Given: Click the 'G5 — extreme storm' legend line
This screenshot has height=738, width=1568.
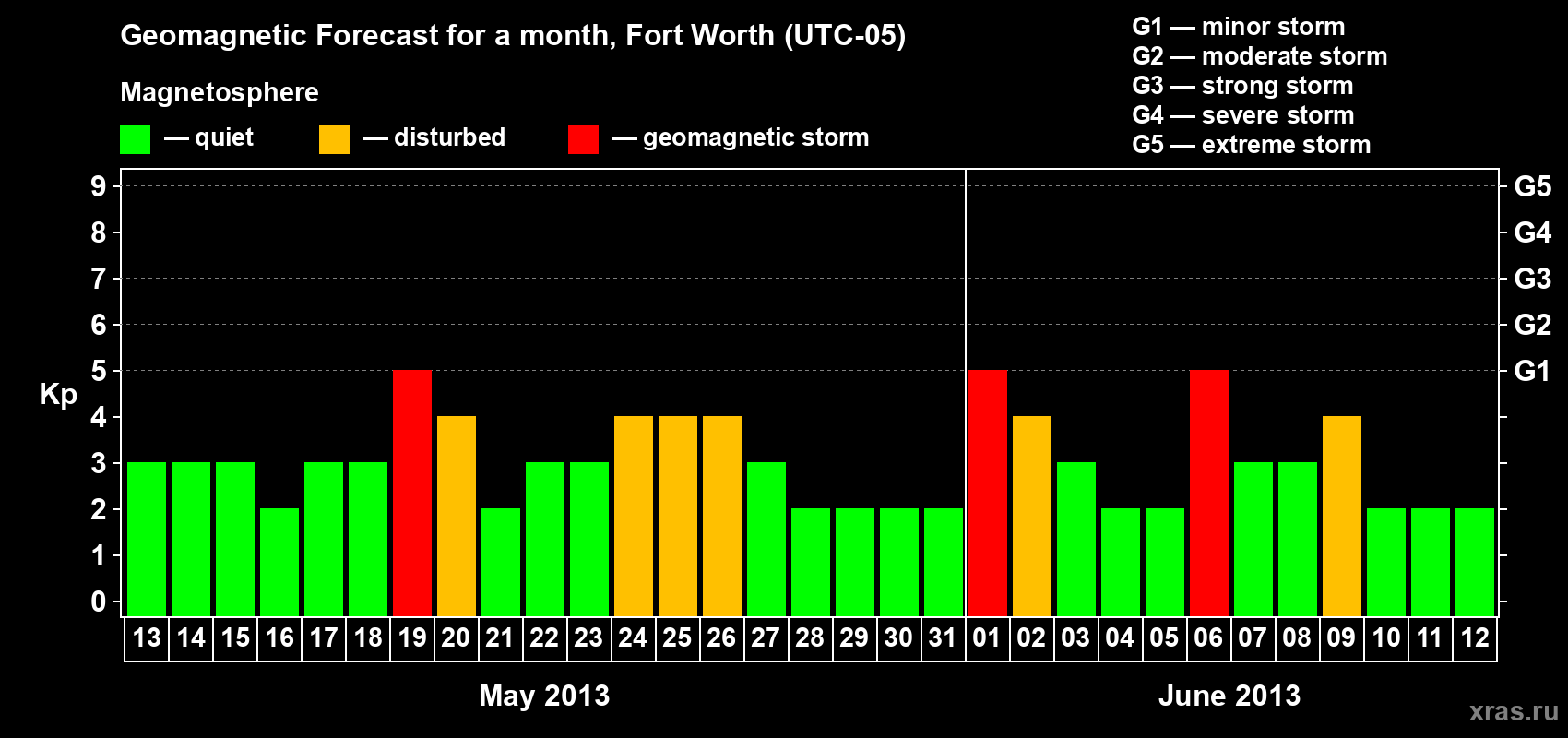Looking at the screenshot, I should (1252, 145).
